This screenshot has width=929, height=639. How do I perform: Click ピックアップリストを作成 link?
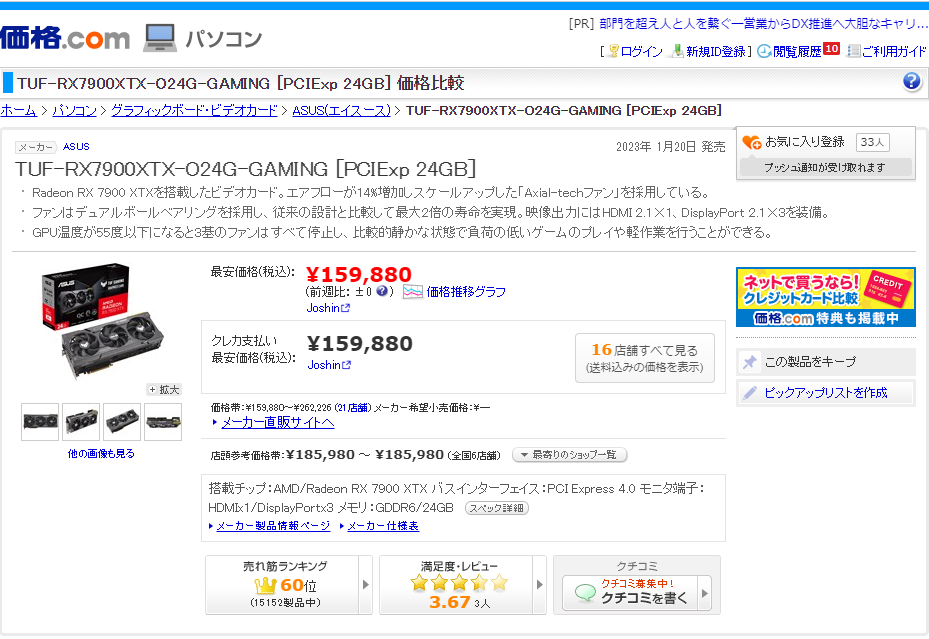click(825, 393)
